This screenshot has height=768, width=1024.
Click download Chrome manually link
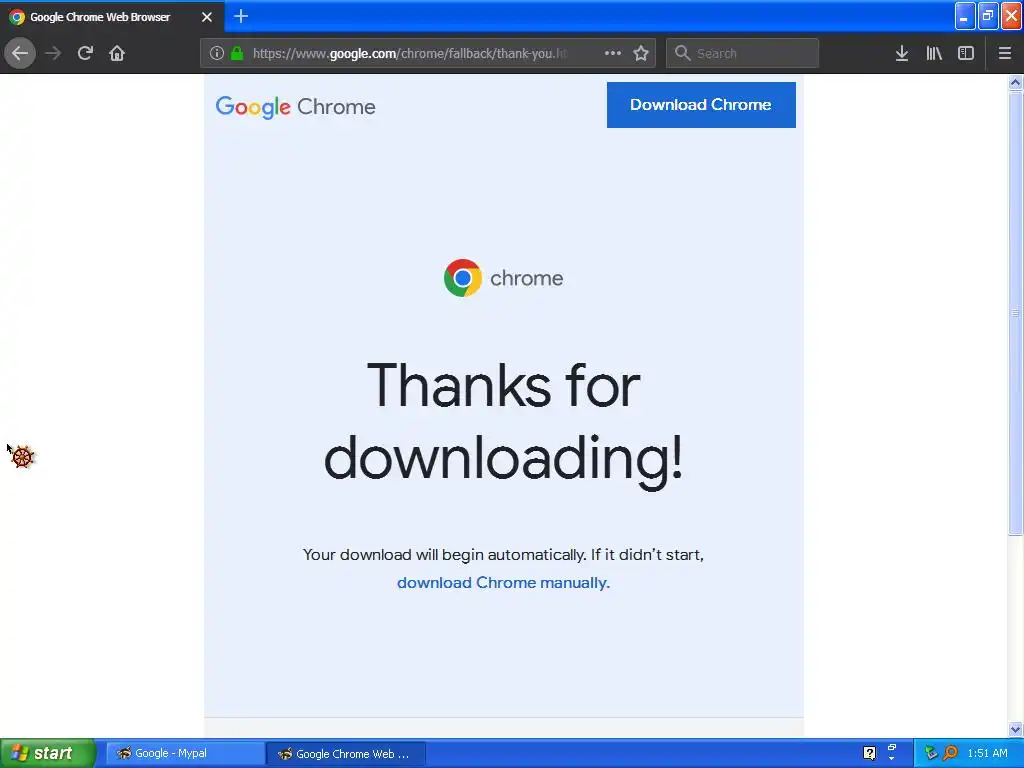pos(504,583)
